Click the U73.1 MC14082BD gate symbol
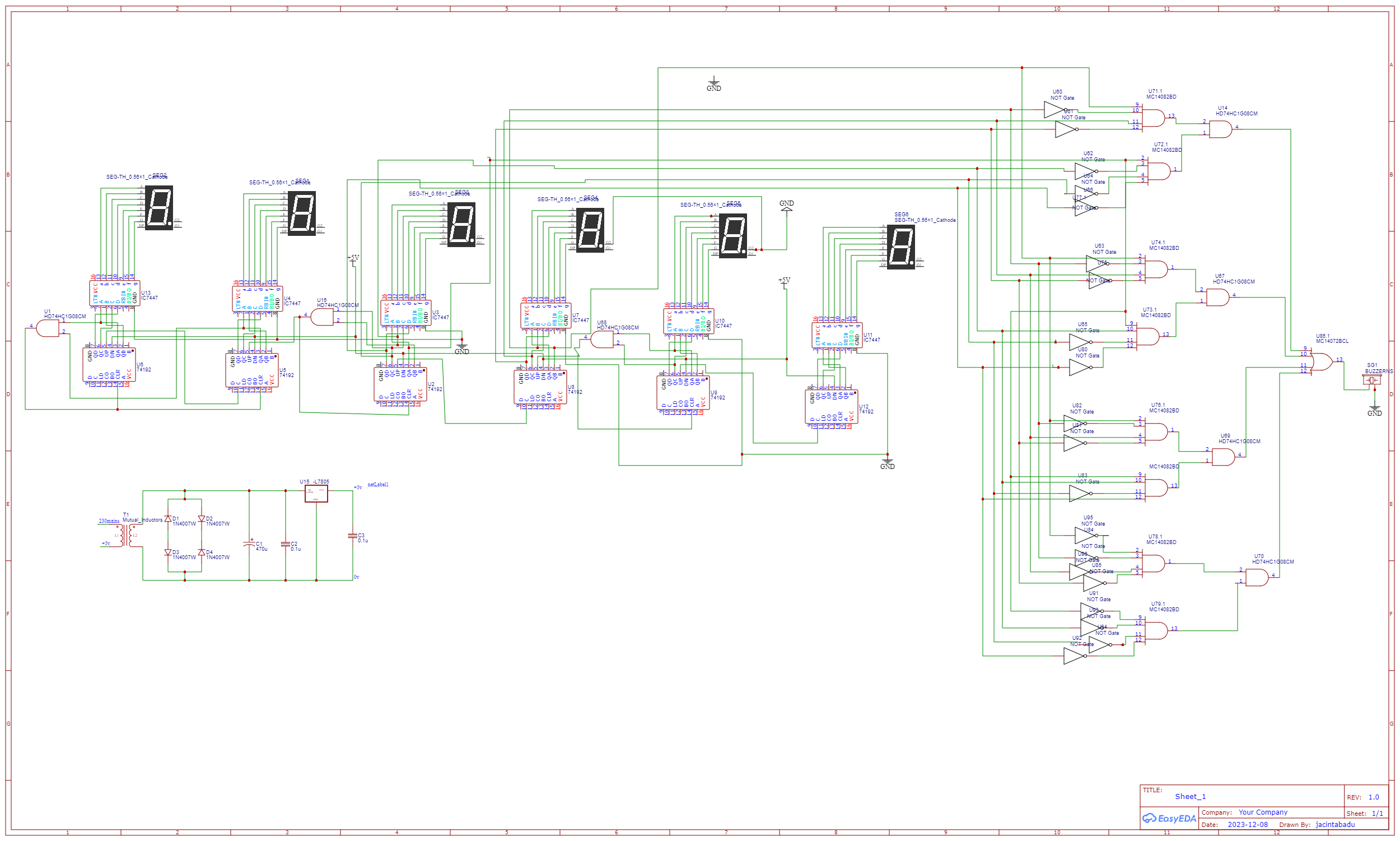Viewport: 1400px width, 841px height. click(x=1148, y=336)
